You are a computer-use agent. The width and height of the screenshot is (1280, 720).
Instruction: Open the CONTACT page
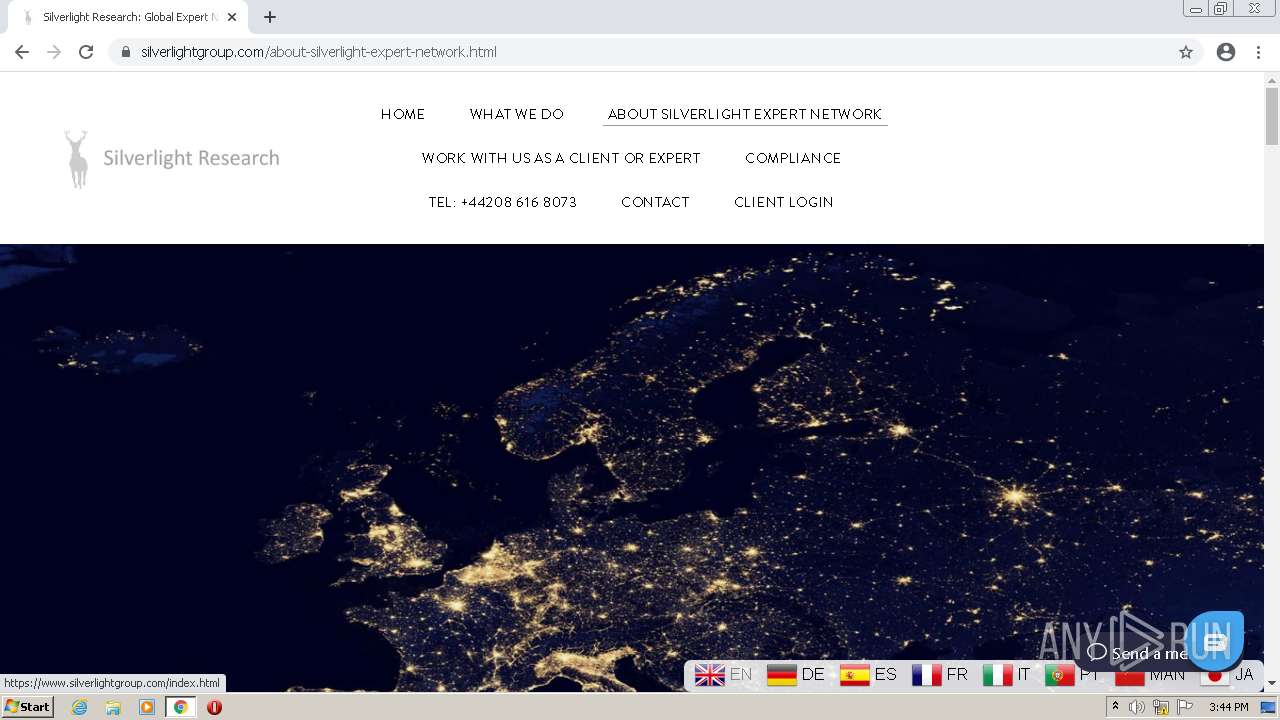click(655, 202)
